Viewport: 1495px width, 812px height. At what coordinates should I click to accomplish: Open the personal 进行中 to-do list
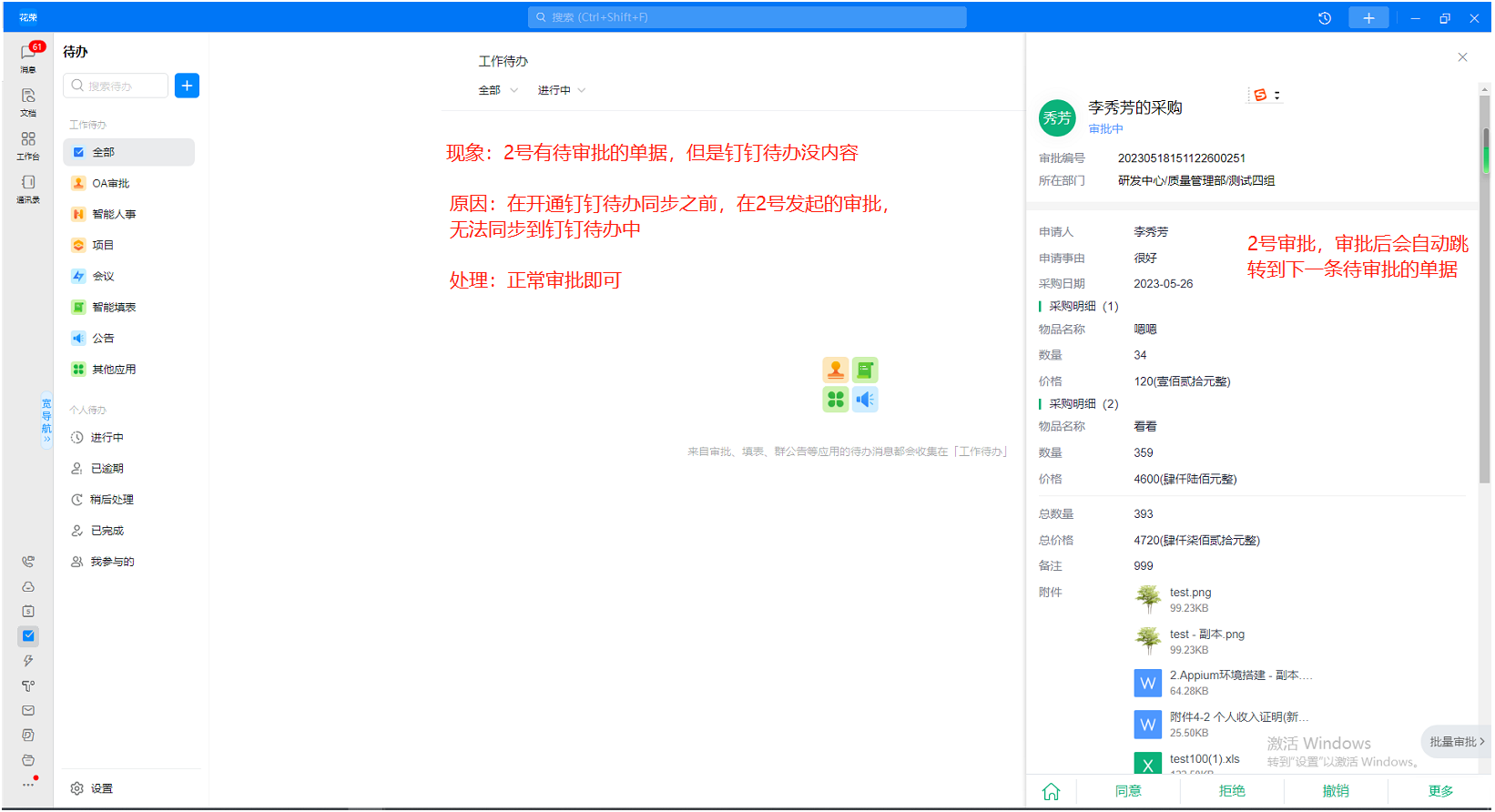click(x=129, y=437)
